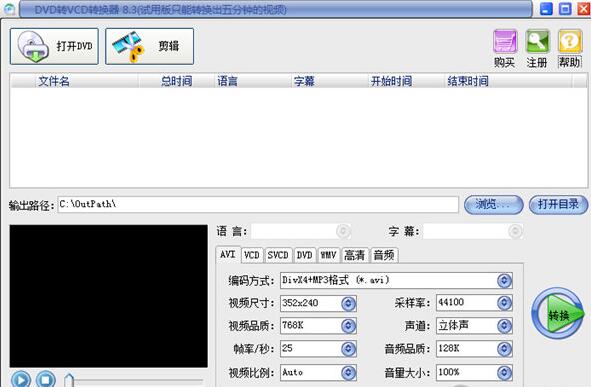The image size is (591, 387).
Task: Open the 声道 channel dropdown
Action: 504,326
